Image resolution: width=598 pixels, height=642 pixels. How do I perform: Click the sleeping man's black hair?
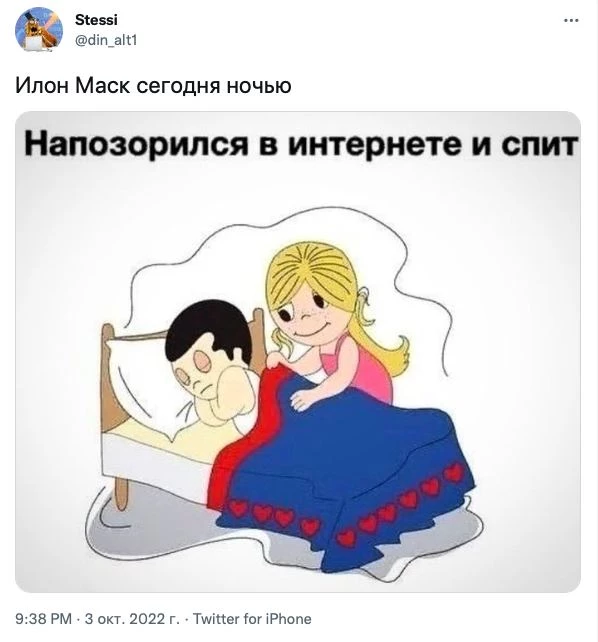(209, 330)
